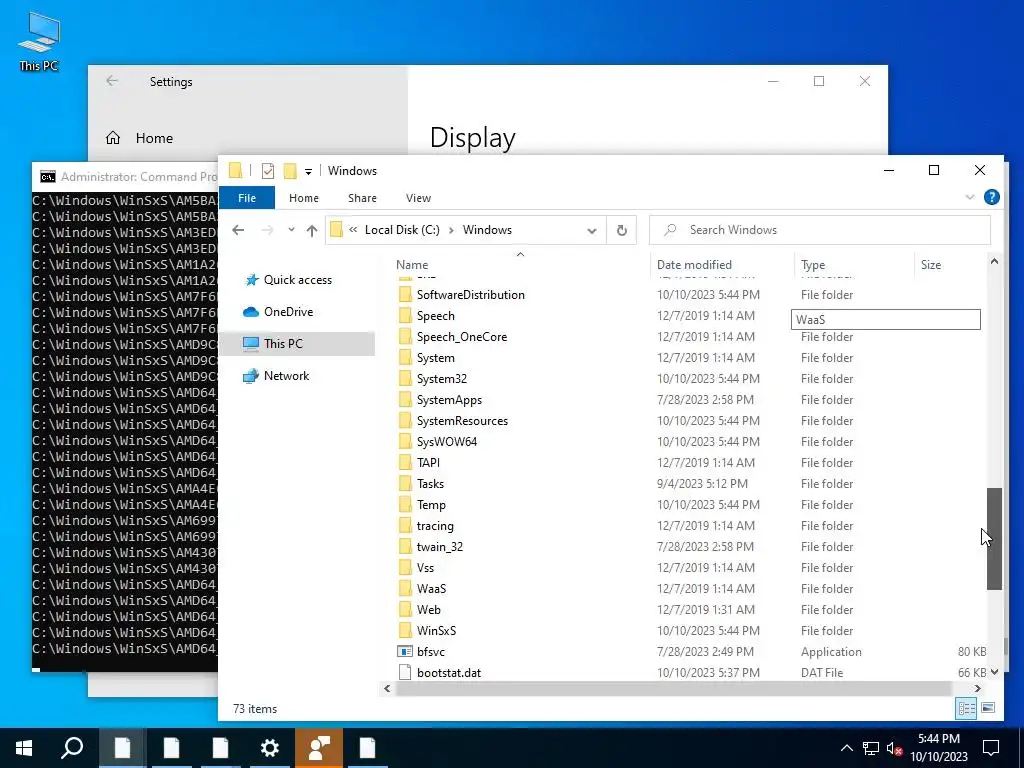Screen dimensions: 1024x768
Task: Select the Web folder icon
Action: (405, 610)
